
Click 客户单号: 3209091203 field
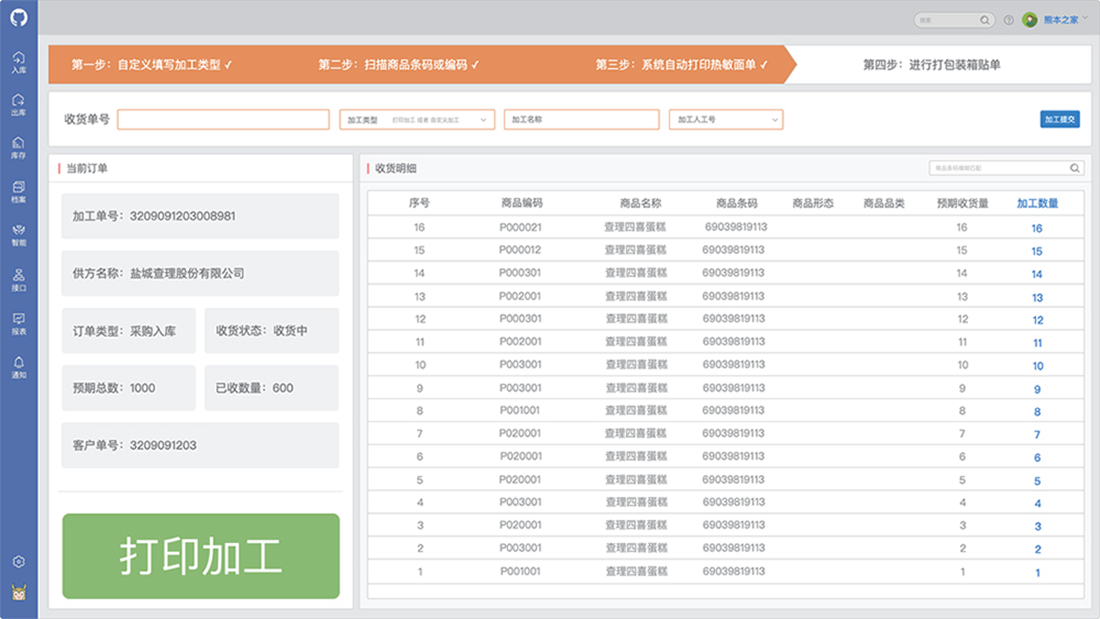201,445
